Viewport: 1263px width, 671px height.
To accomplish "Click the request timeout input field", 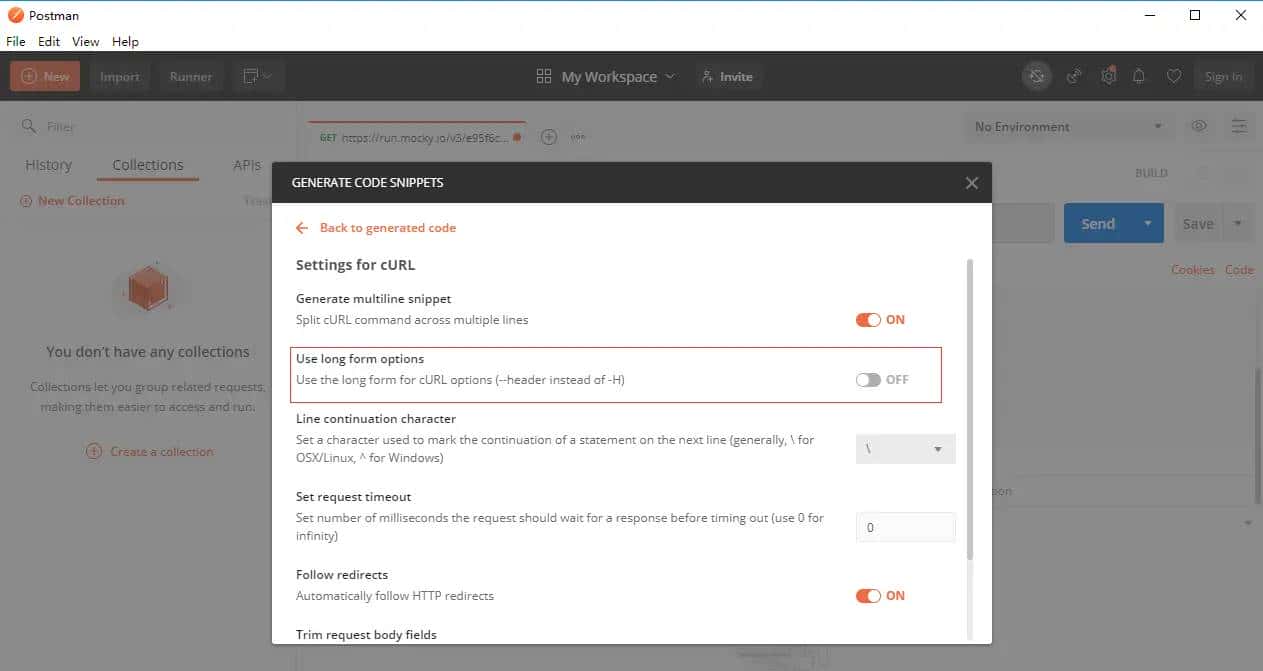I will pyautogui.click(x=905, y=527).
